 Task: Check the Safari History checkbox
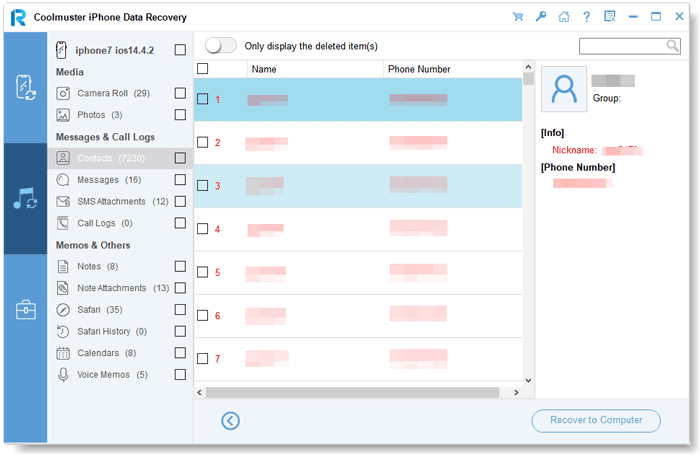180,331
